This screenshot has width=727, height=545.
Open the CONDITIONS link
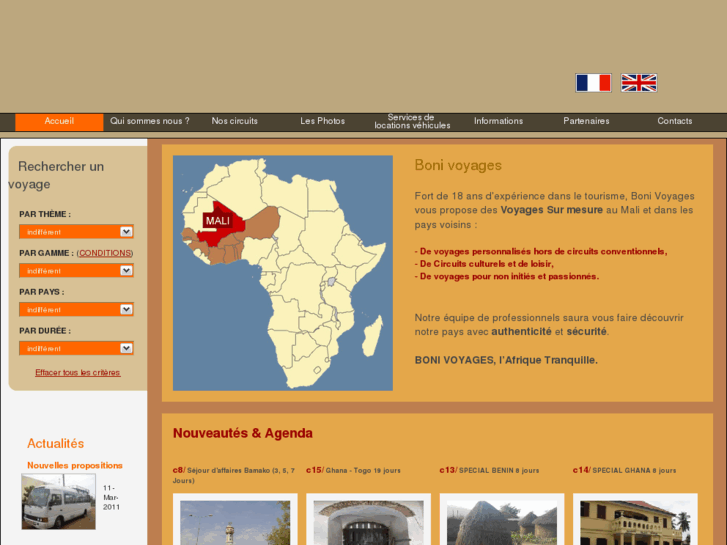[105, 253]
